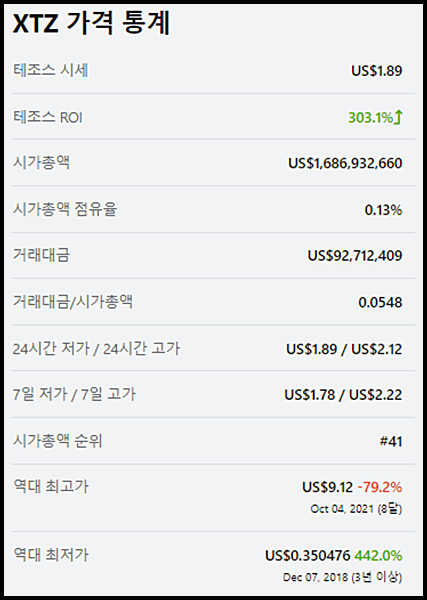Select the 테조스 ROI label
Image resolution: width=427 pixels, height=600 pixels.
[48, 117]
